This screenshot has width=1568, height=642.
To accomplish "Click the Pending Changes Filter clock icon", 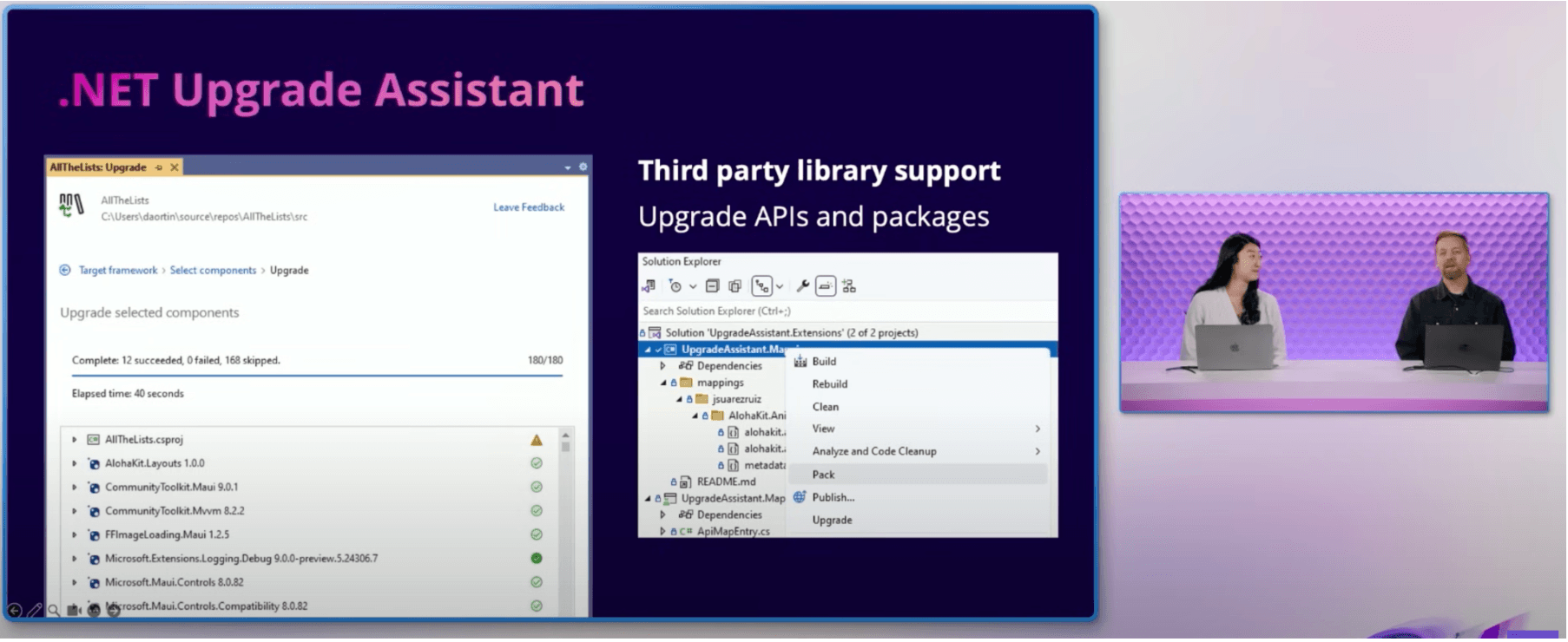I will click(675, 286).
